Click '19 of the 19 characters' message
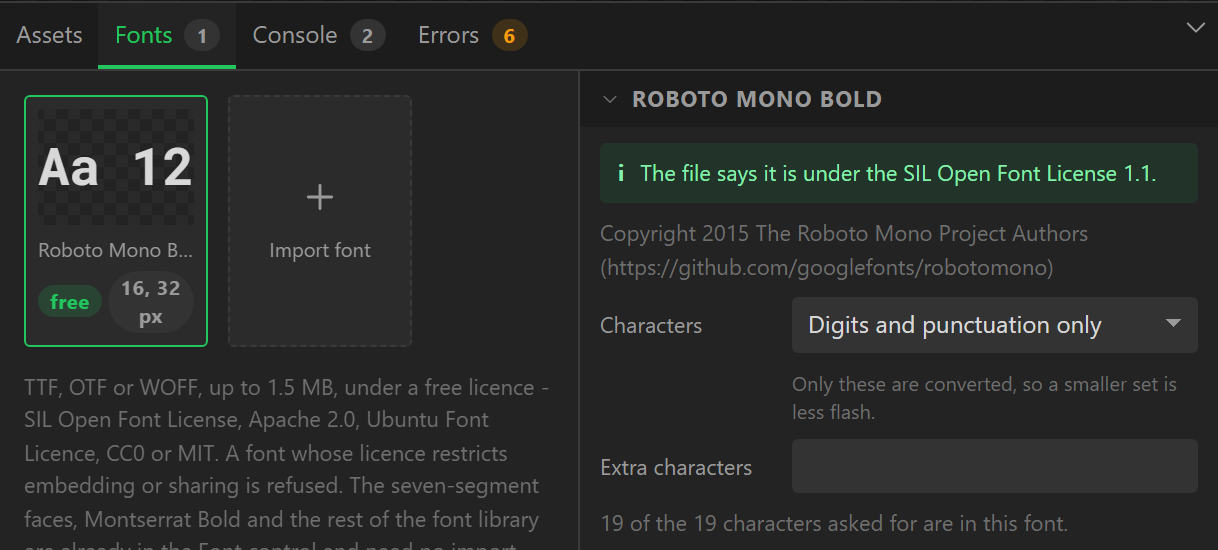The width and height of the screenshot is (1218, 550). click(x=834, y=523)
